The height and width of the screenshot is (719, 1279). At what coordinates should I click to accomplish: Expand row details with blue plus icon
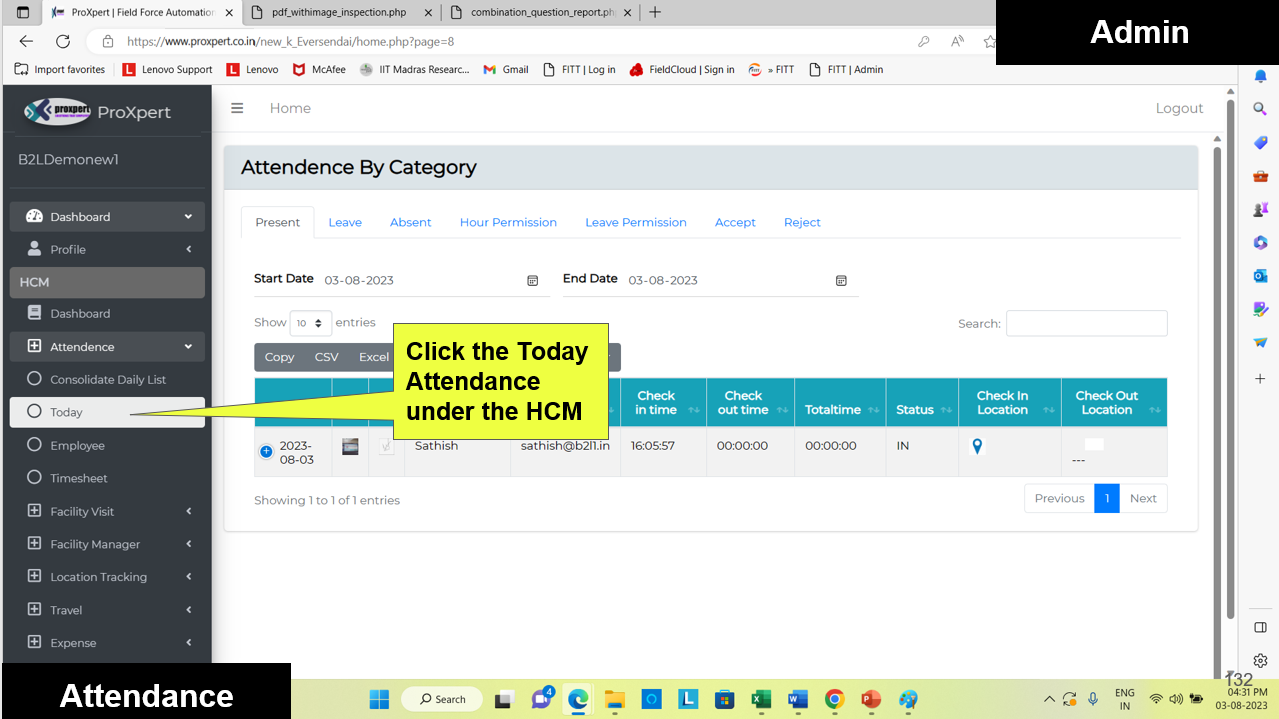click(266, 451)
